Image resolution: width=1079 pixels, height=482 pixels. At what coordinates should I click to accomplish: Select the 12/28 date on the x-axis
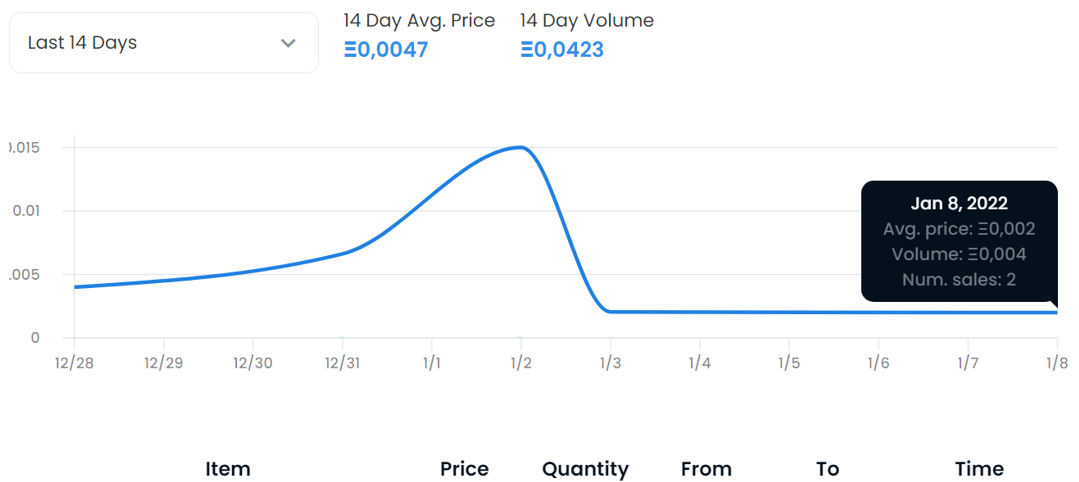point(75,361)
